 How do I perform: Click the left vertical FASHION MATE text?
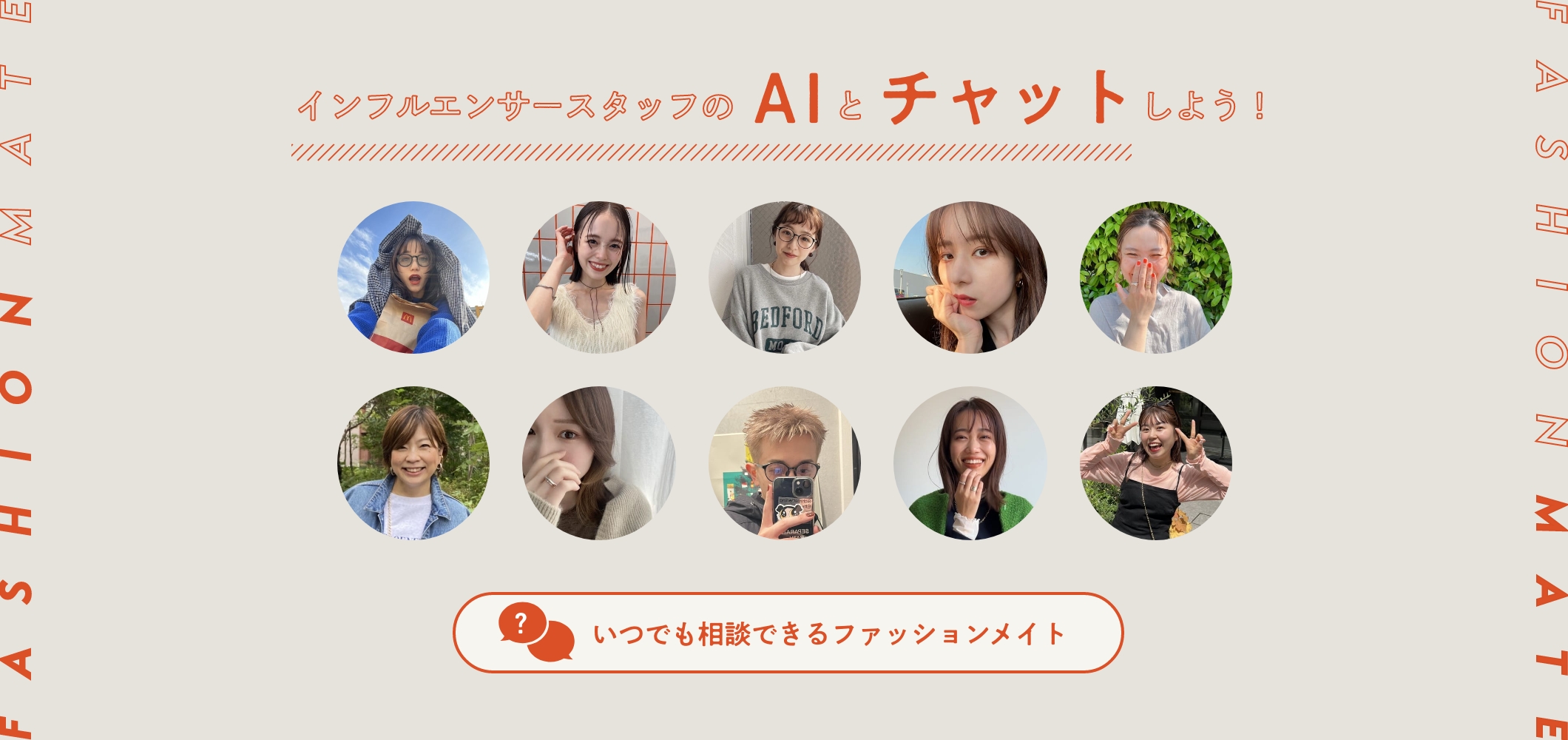[x=16, y=370]
